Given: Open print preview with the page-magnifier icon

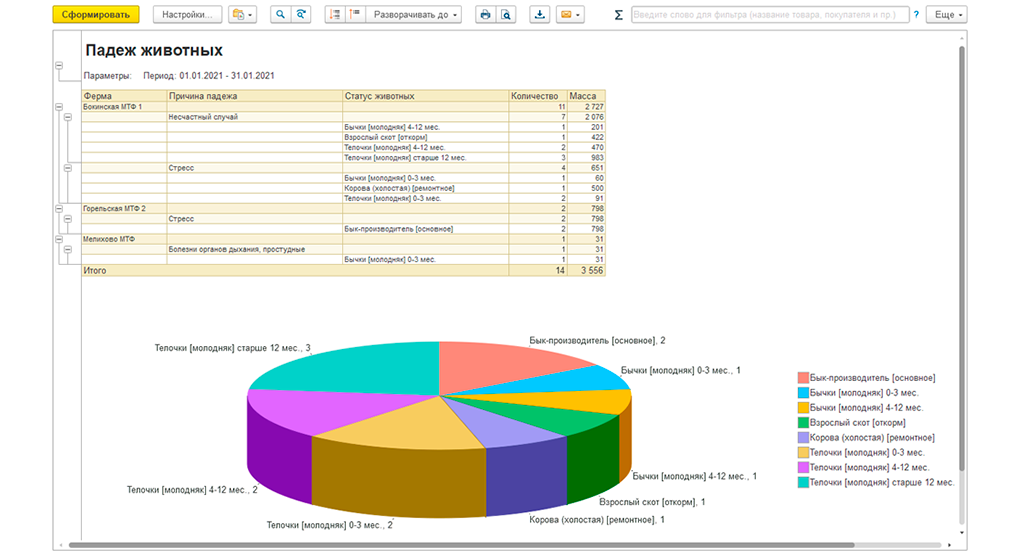Looking at the screenshot, I should click(506, 14).
